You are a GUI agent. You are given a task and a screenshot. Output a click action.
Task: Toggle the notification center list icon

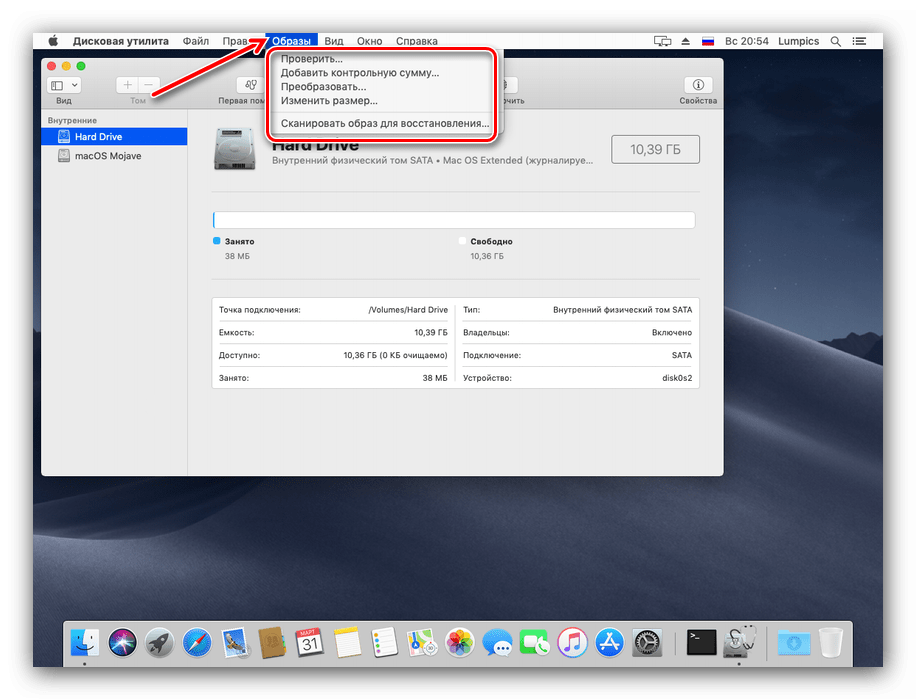coord(859,41)
